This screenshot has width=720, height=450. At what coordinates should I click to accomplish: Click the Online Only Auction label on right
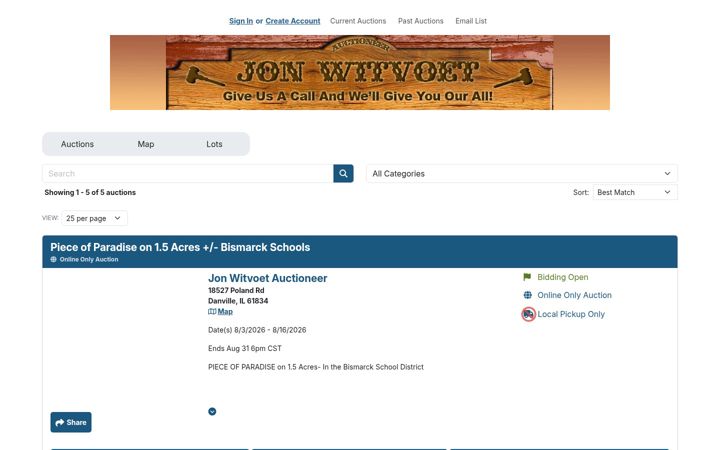[574, 295]
